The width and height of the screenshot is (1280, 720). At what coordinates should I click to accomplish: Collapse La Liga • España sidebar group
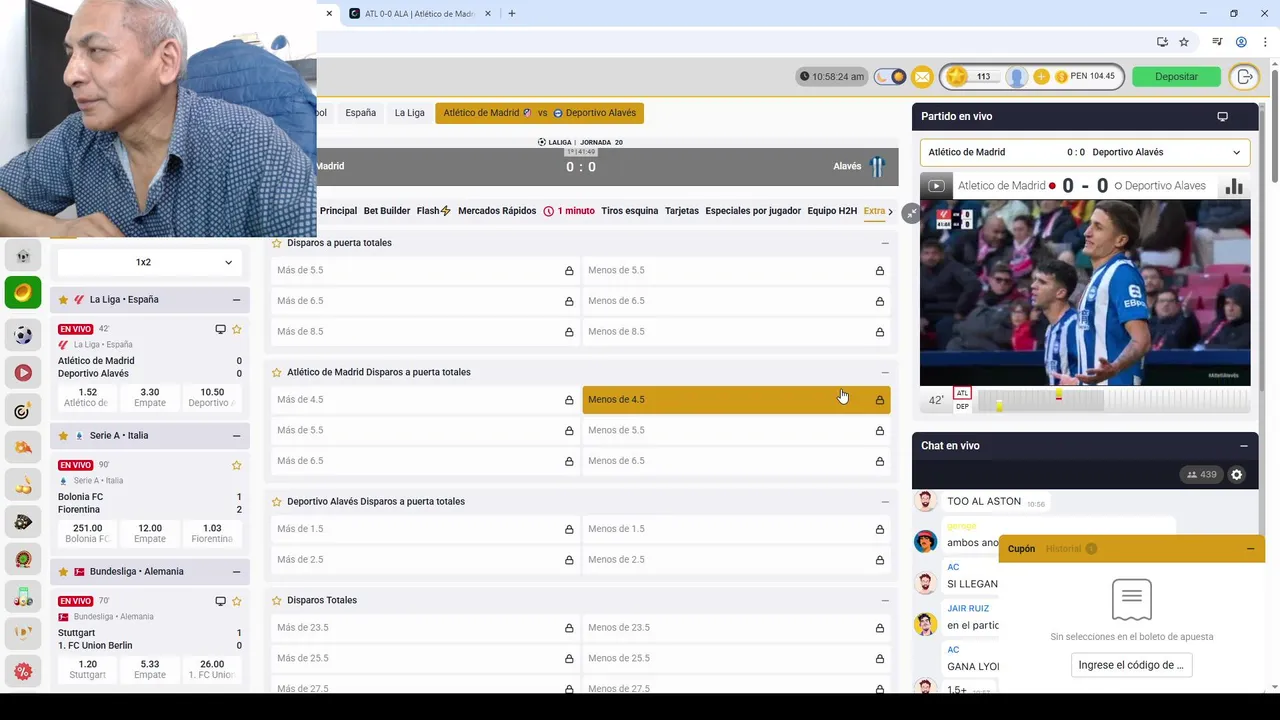[x=236, y=299]
